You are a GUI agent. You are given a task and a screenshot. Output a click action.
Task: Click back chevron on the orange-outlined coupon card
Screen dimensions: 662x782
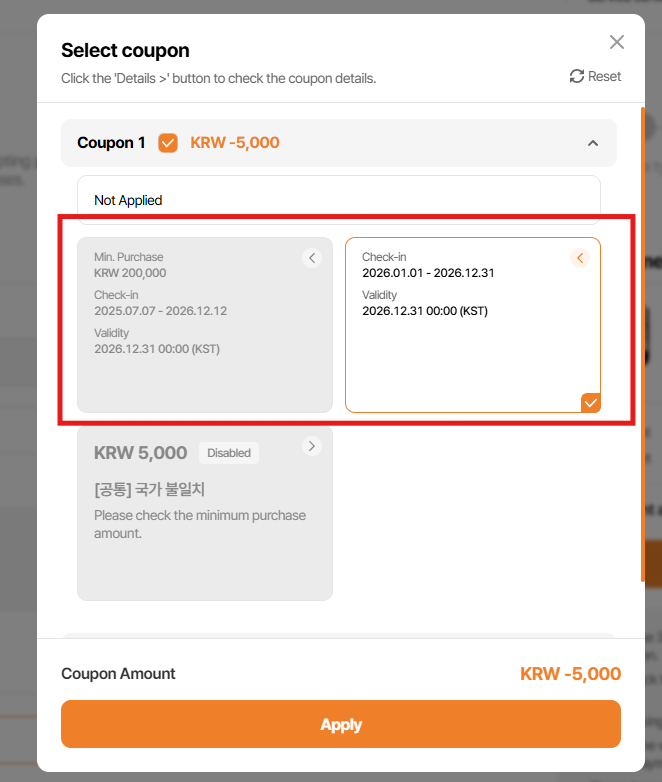point(580,258)
